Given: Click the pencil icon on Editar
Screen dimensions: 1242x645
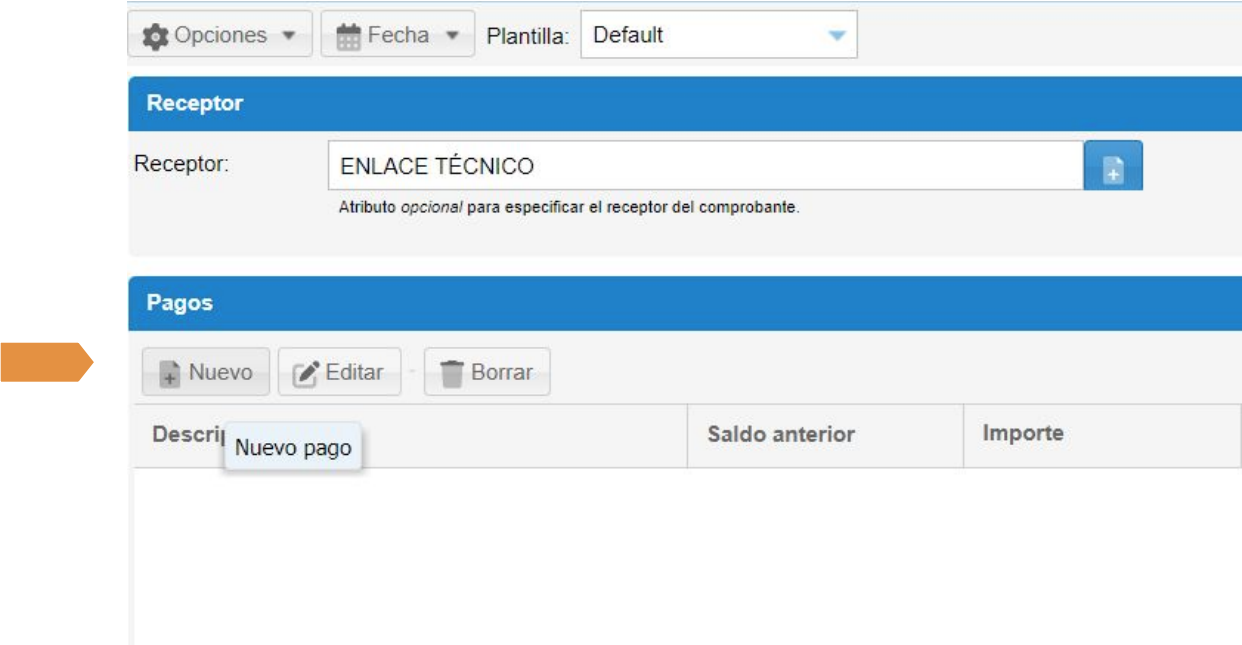Looking at the screenshot, I should tap(305, 373).
